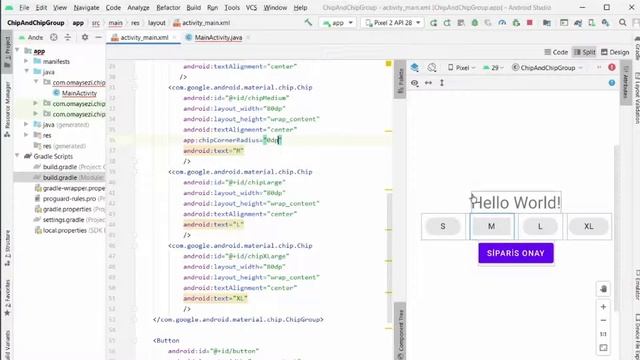
Task: Select build.gradle (Module) in tree
Action: click(x=60, y=177)
